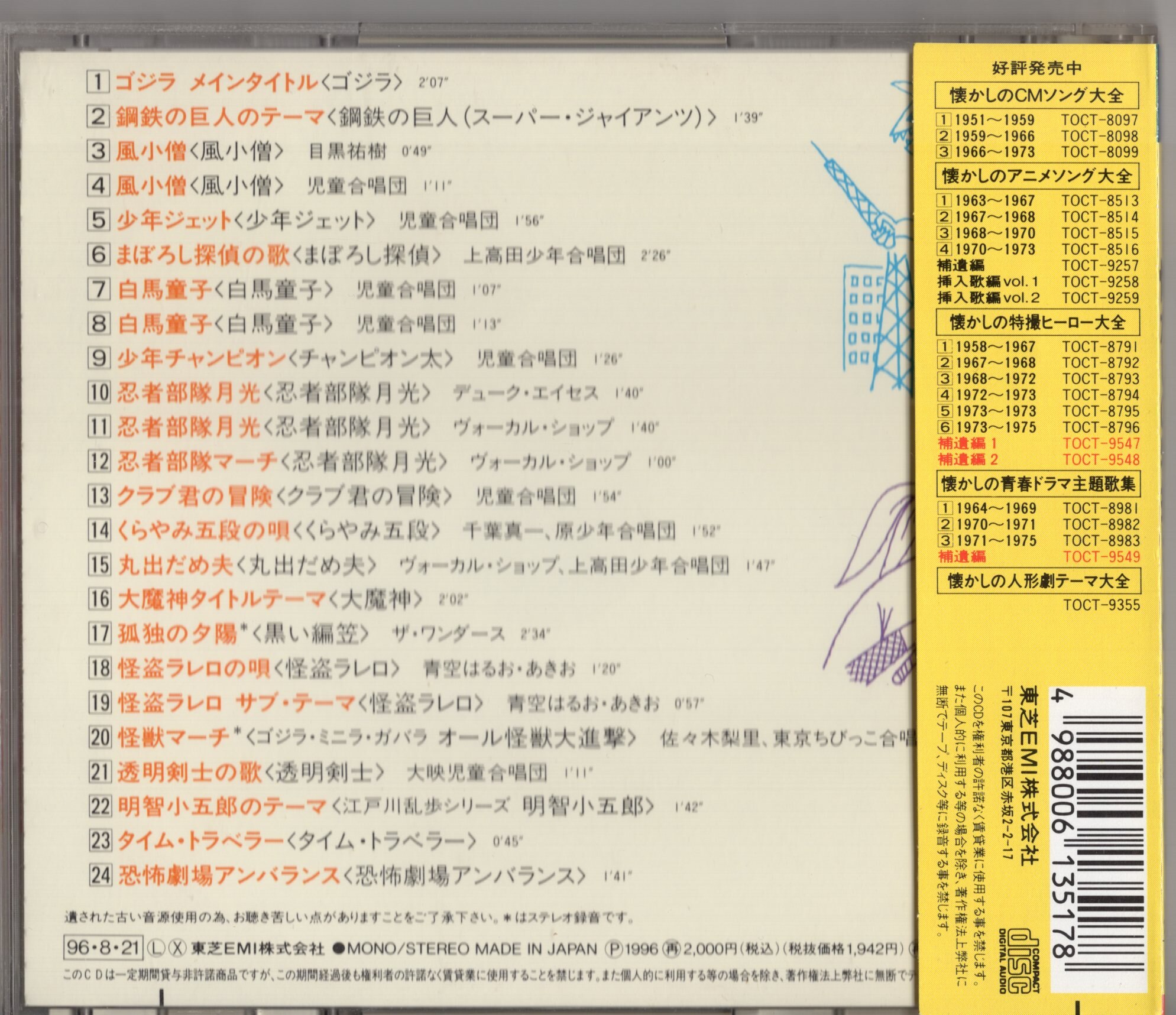The height and width of the screenshot is (1015, 1176).
Task: Select track 9 title 少年チャンピオン
Action: [x=201, y=358]
